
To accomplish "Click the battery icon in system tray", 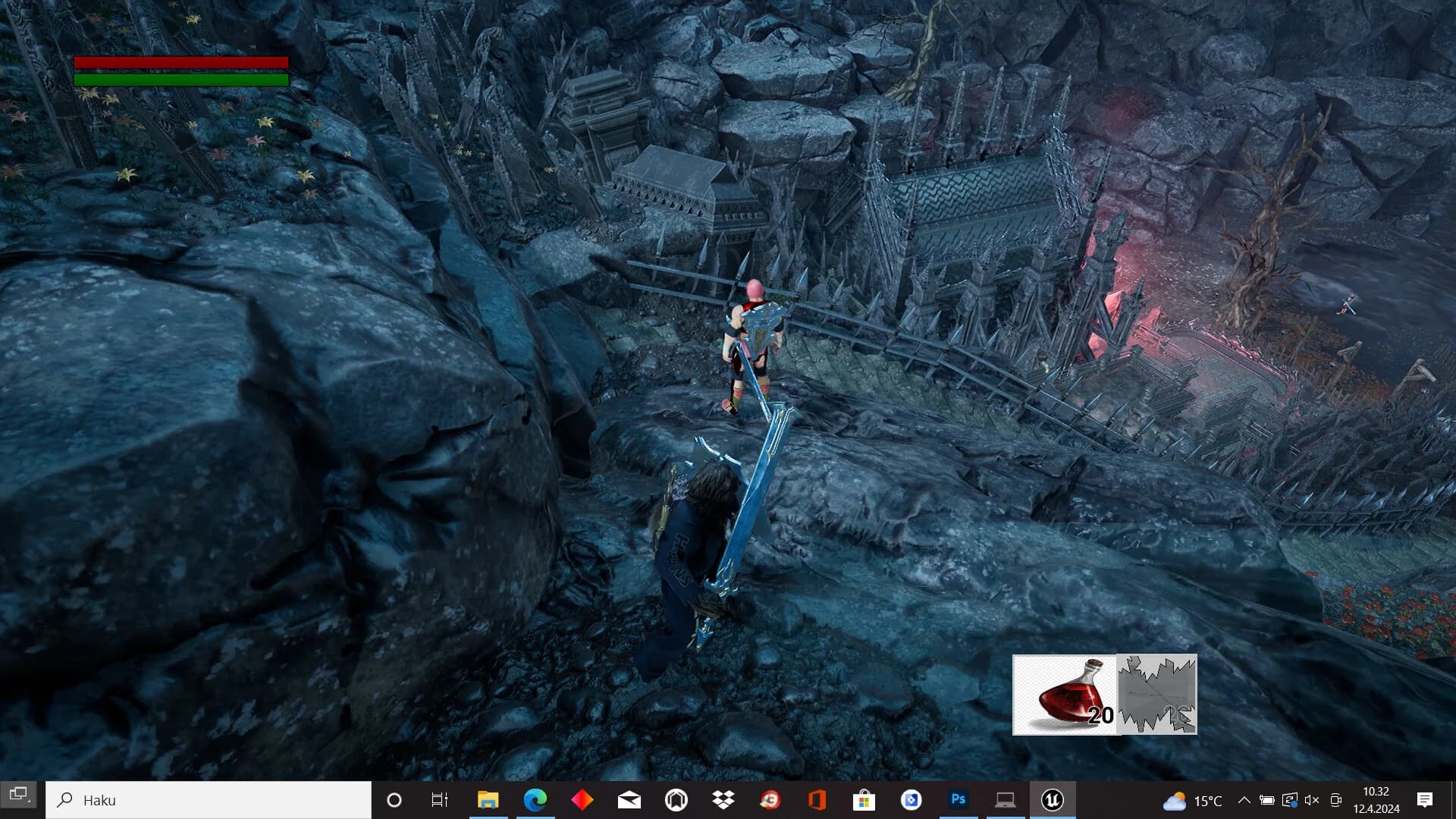I will coord(1266,800).
